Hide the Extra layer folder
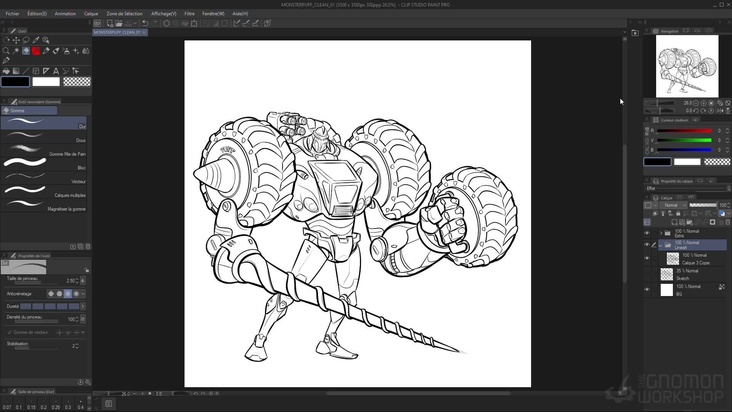This screenshot has height=412, width=732. (647, 233)
